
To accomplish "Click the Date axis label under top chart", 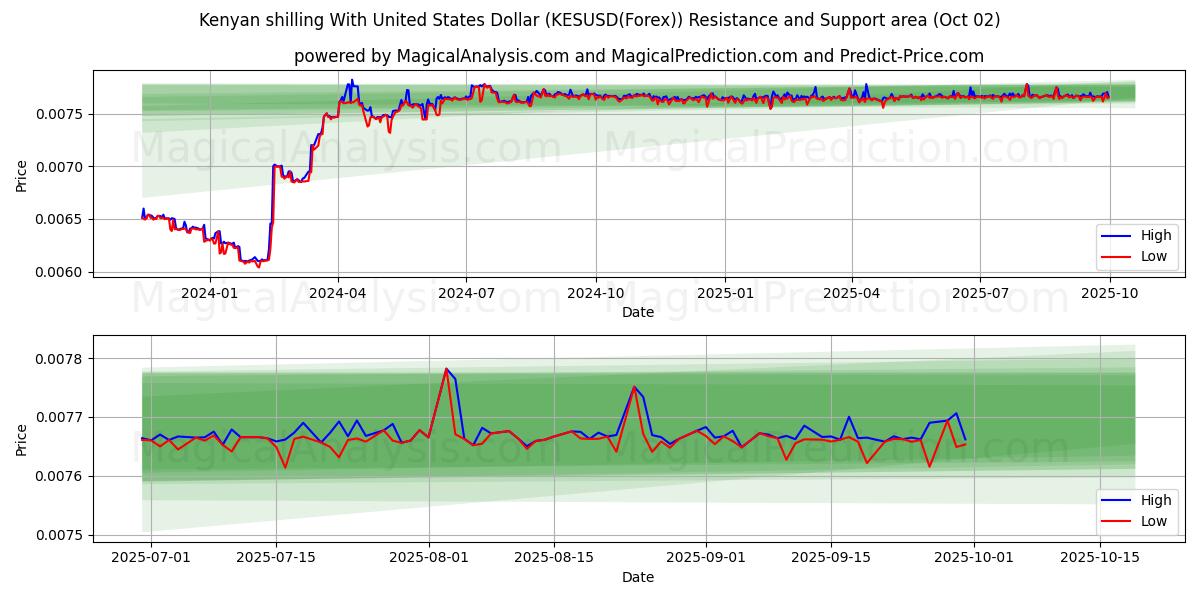I will [638, 312].
